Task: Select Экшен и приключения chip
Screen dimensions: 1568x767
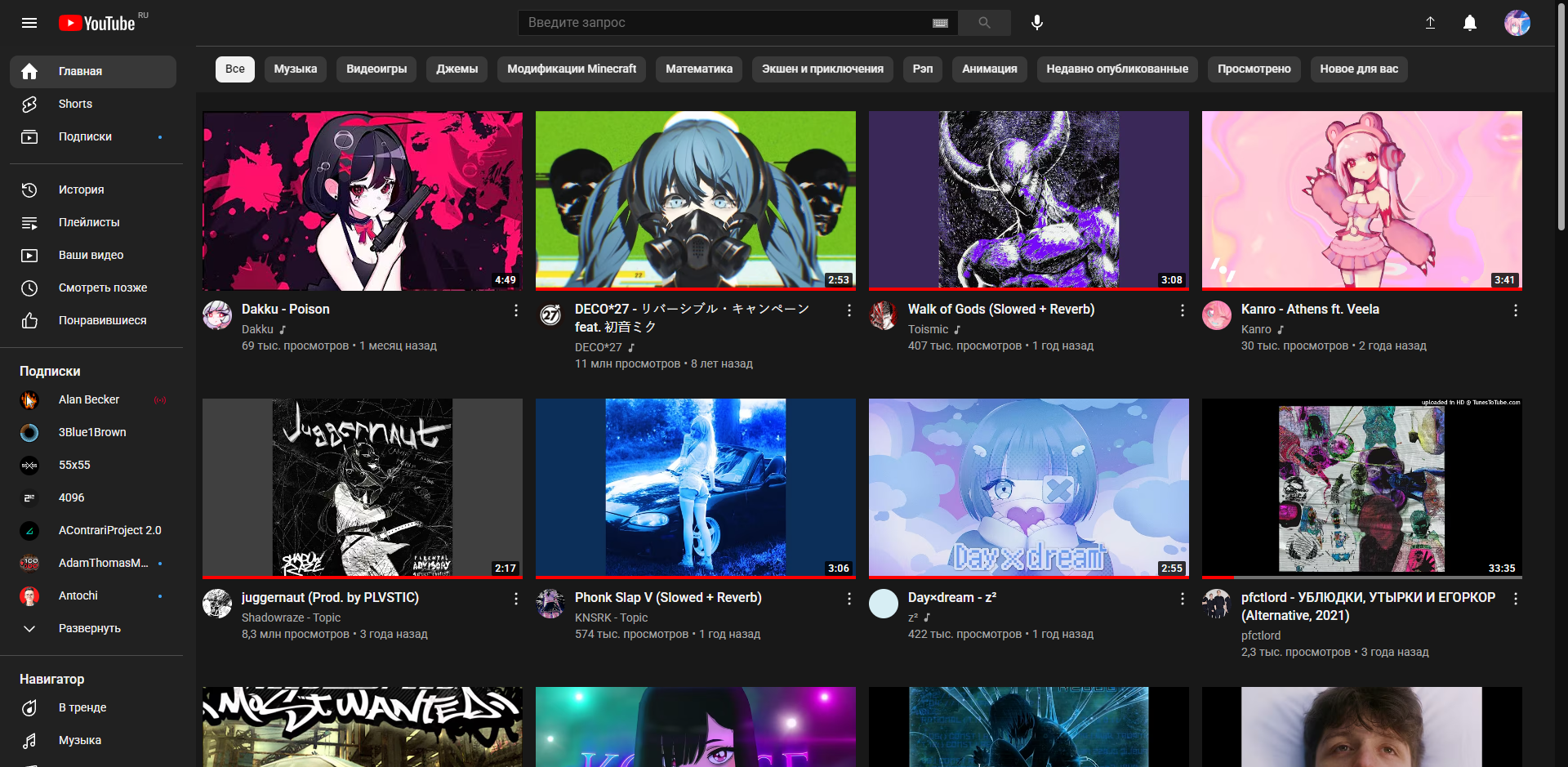Action: [822, 69]
